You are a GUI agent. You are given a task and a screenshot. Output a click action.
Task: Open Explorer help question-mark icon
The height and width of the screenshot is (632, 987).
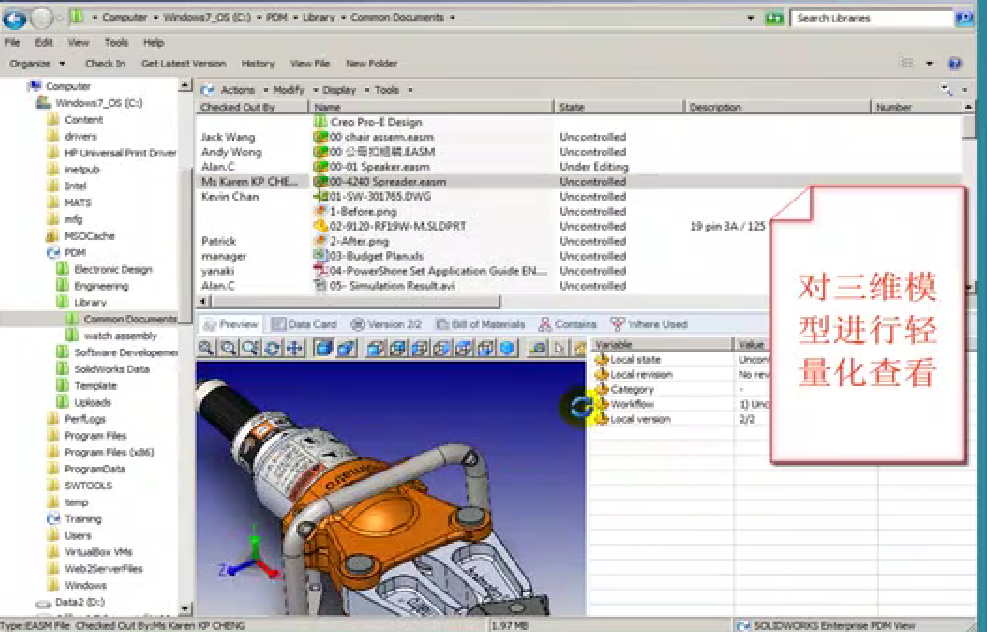coord(955,63)
